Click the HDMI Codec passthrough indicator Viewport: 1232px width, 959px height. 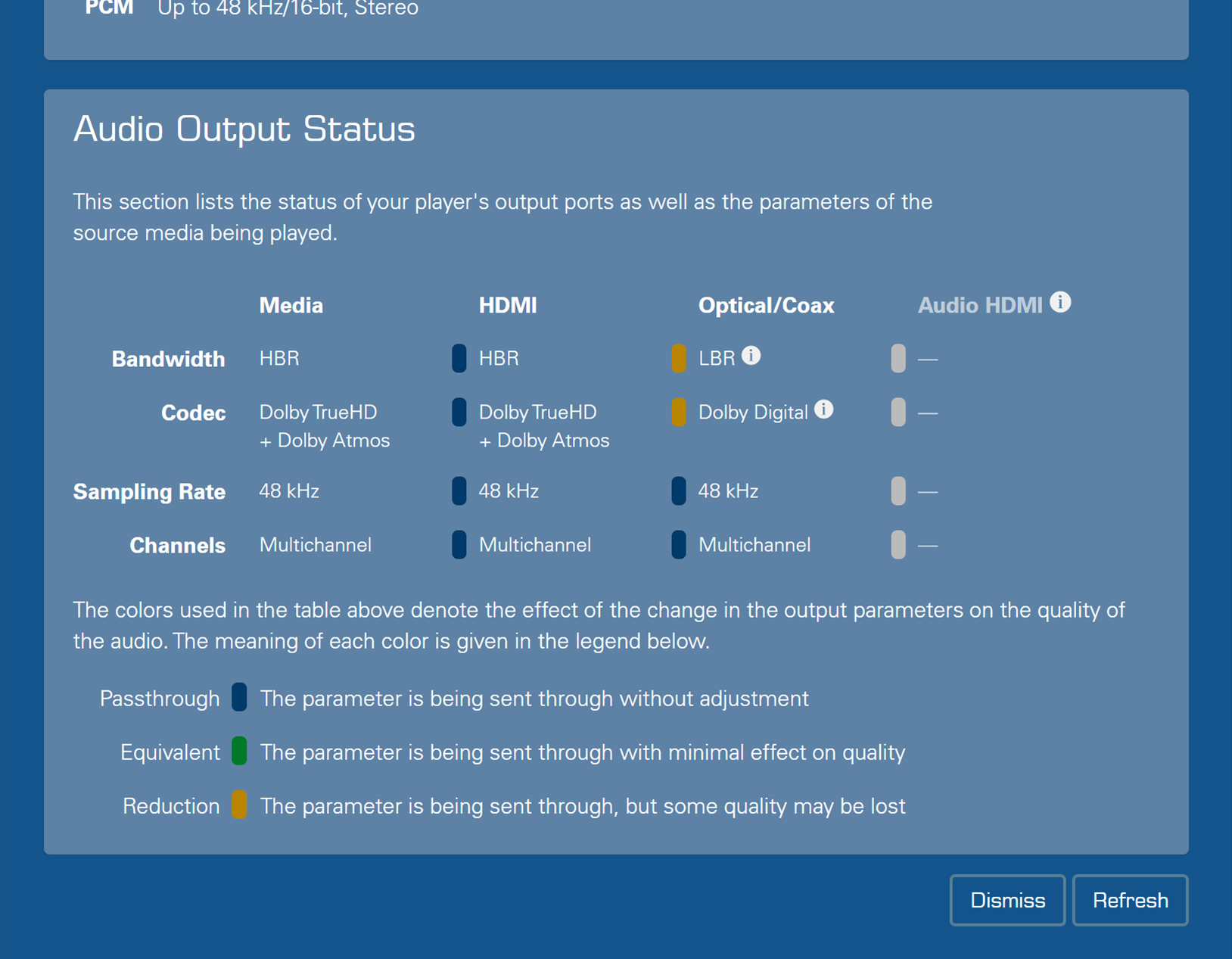pyautogui.click(x=459, y=413)
